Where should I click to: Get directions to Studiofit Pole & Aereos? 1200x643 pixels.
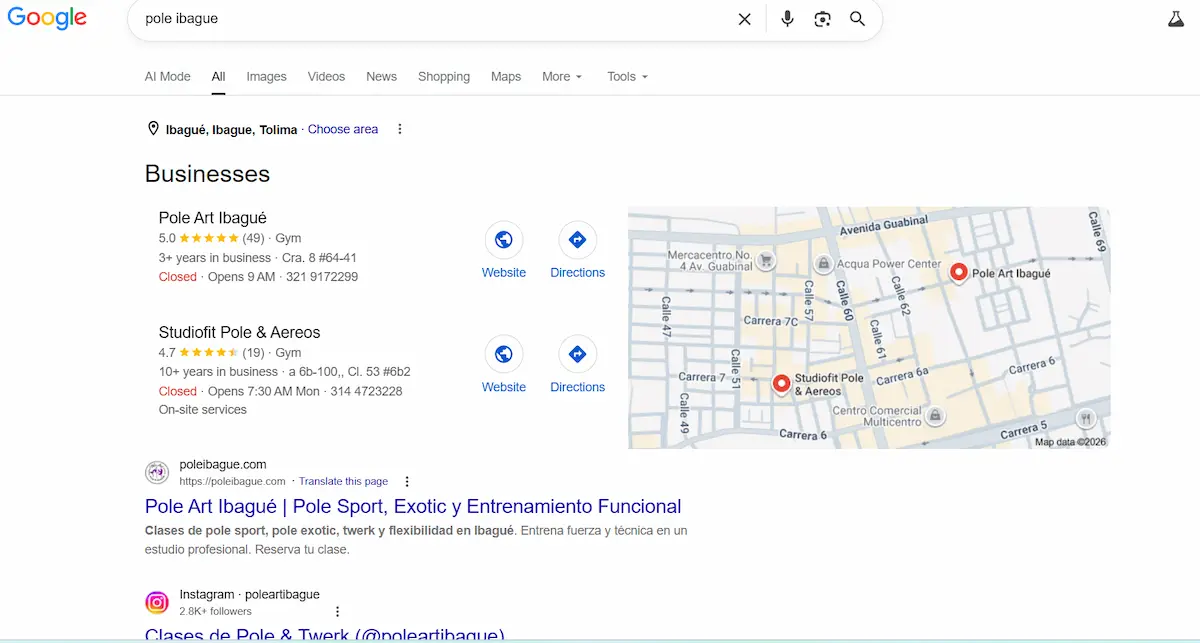577,354
